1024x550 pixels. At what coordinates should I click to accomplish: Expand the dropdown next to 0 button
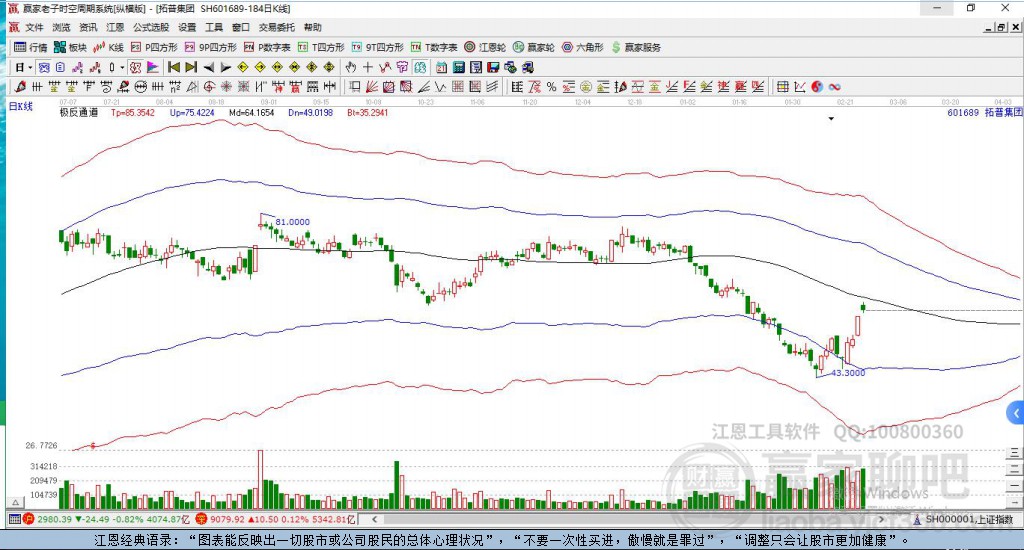pos(122,67)
